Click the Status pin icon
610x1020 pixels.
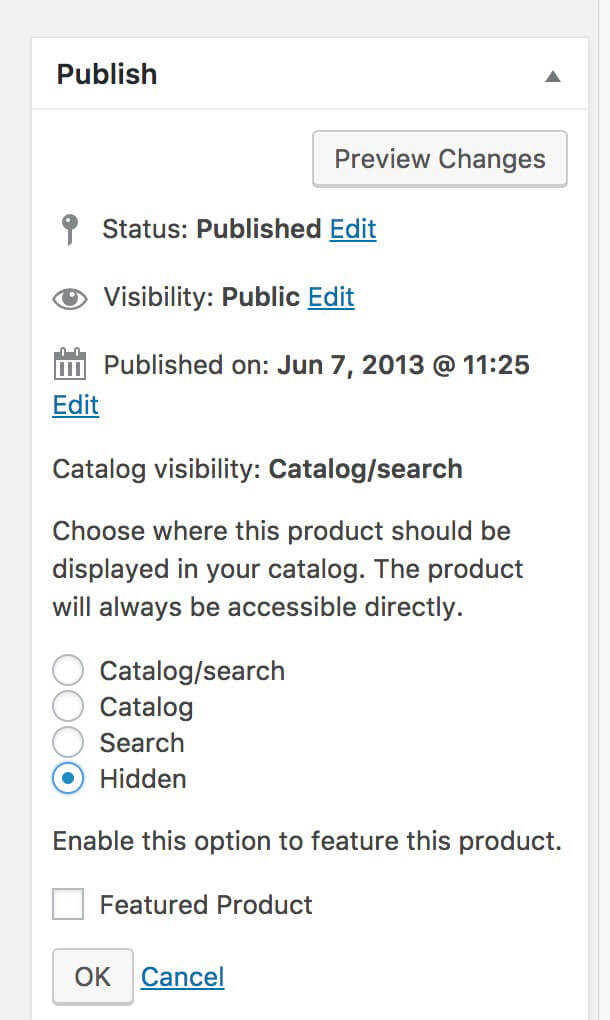[67, 229]
